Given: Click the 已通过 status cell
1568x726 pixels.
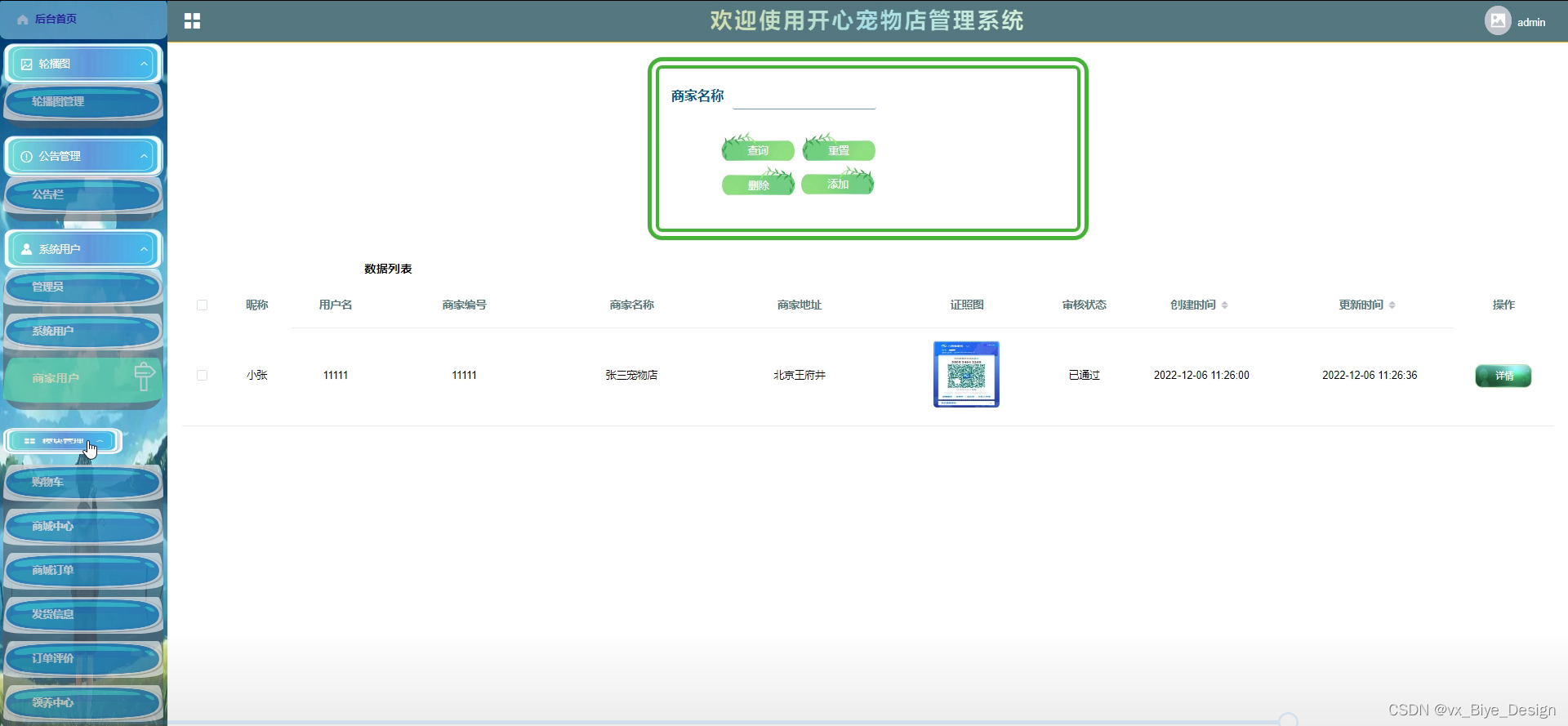Looking at the screenshot, I should point(1085,376).
